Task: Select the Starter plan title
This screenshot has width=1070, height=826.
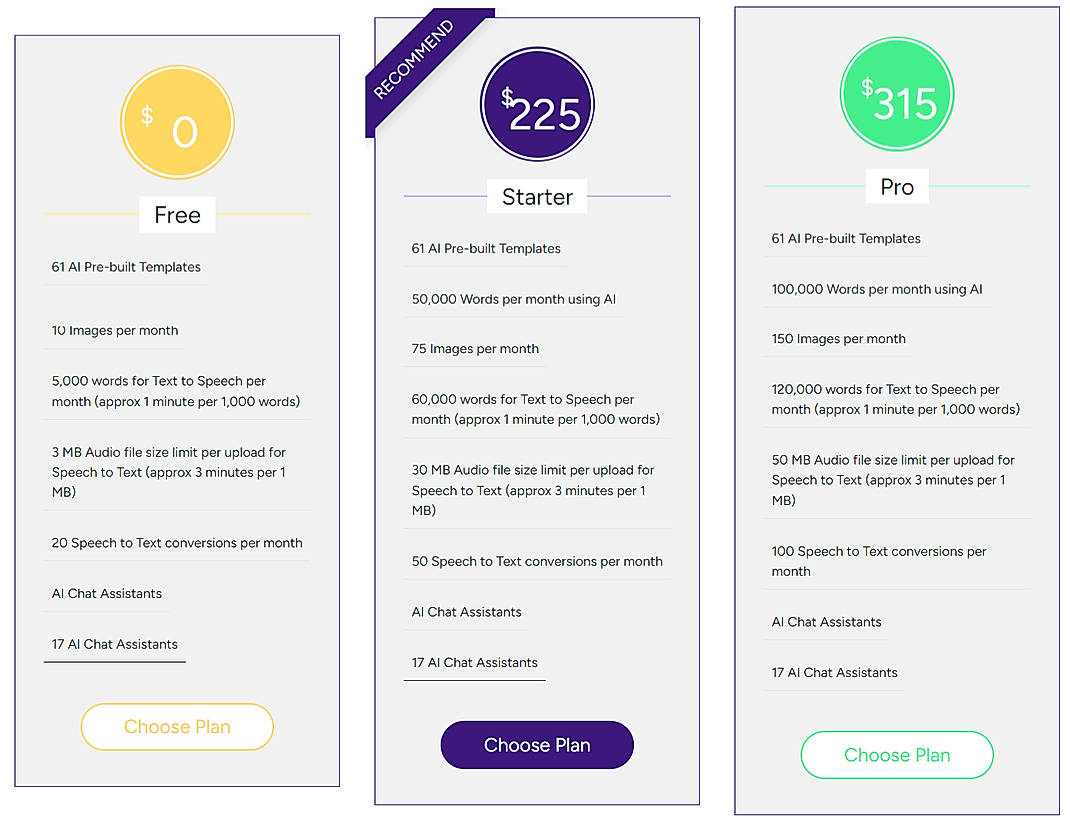Action: tap(537, 197)
